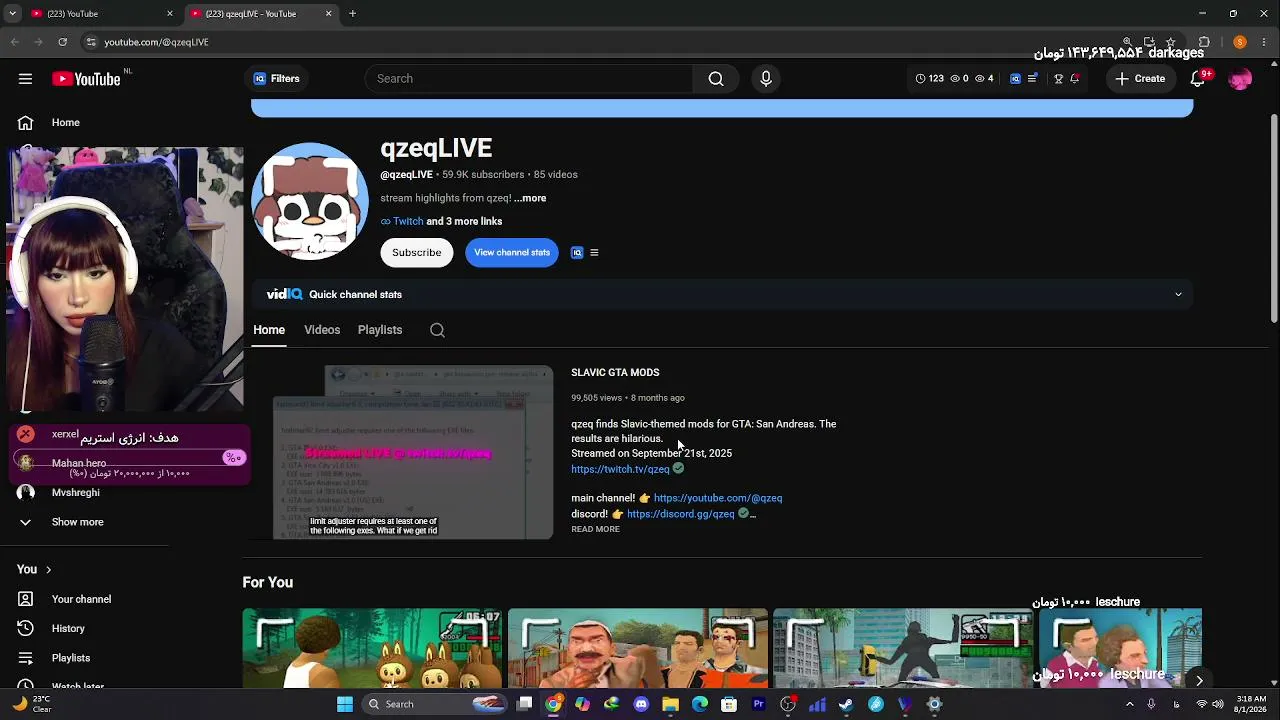Open Your channel in the sidebar
This screenshot has height=720, width=1280.
tap(81, 599)
